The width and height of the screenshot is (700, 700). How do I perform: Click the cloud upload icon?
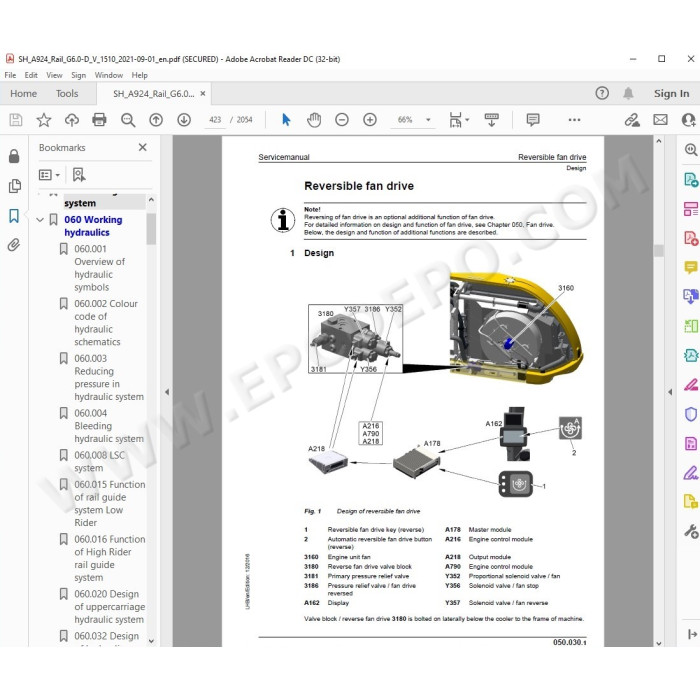coord(71,120)
